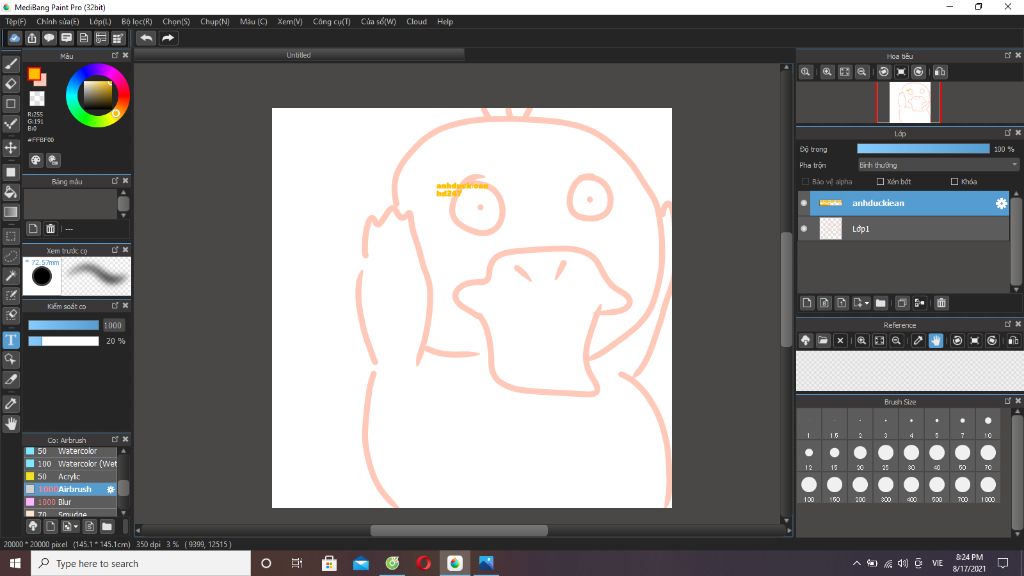The image size is (1024, 576).
Task: Select the Text tool
Action: coord(11,340)
